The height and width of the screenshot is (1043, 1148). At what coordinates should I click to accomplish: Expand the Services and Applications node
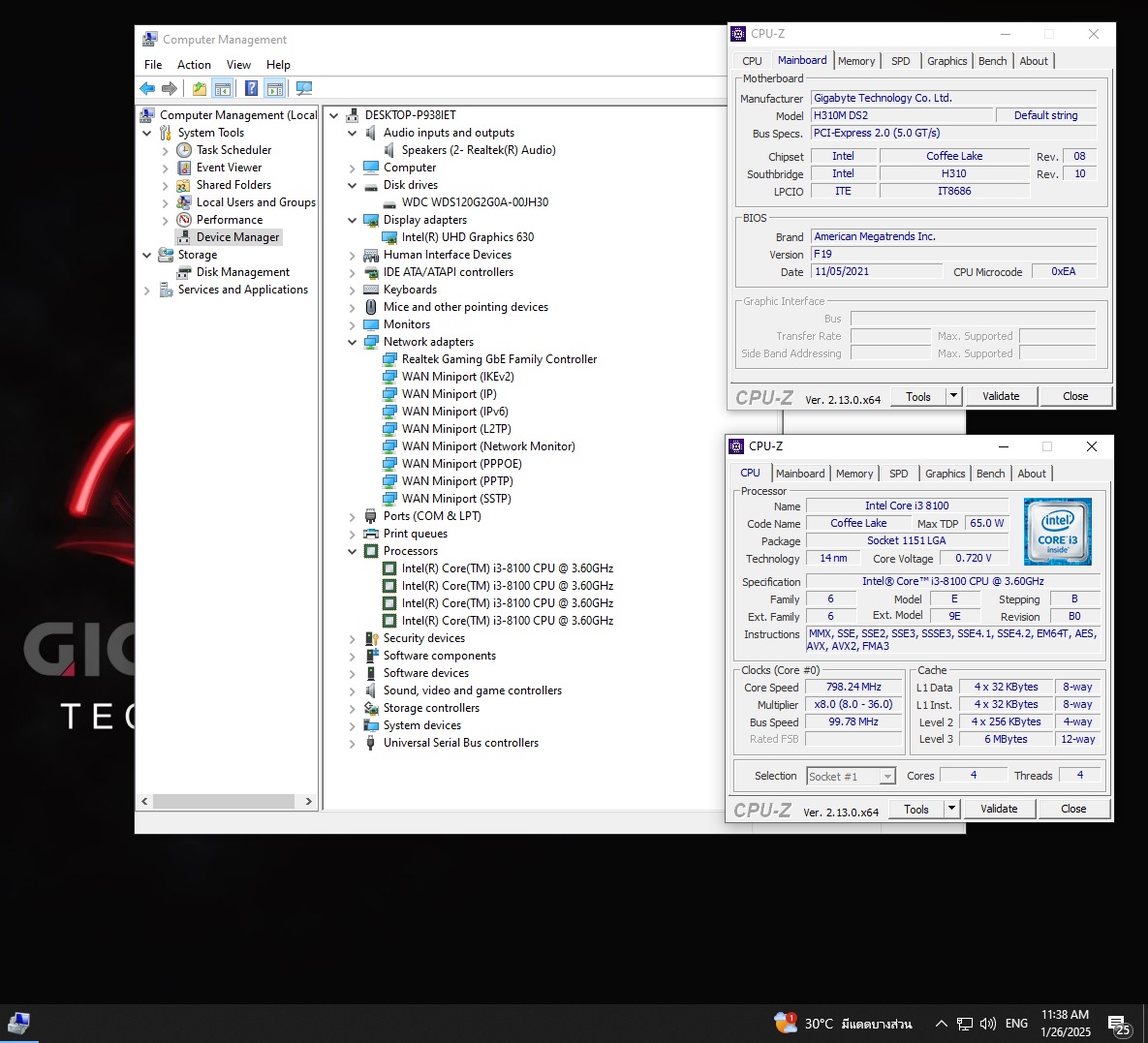pos(147,290)
